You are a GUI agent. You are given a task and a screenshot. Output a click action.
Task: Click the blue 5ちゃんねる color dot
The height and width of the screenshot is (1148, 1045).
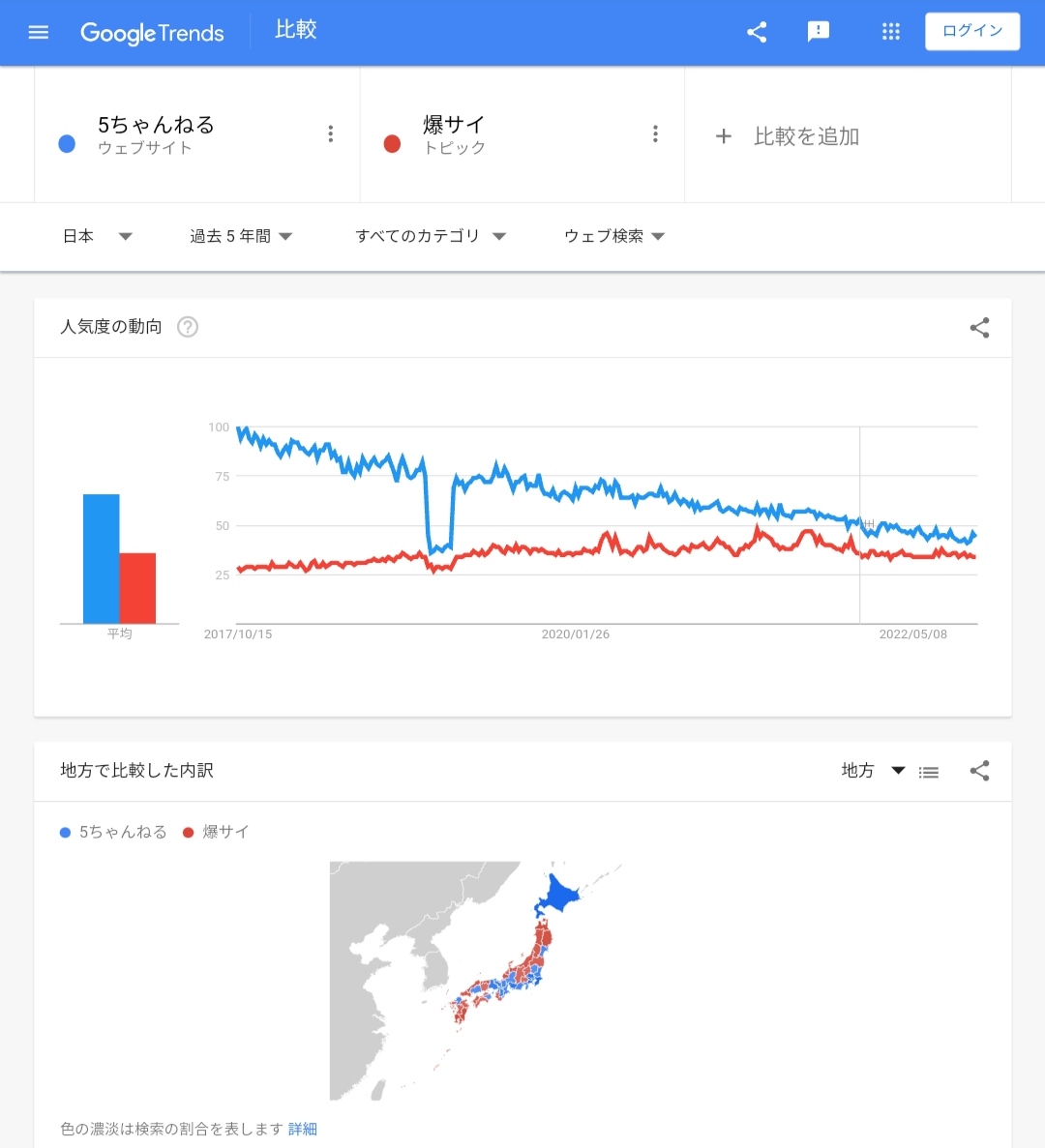click(x=67, y=144)
